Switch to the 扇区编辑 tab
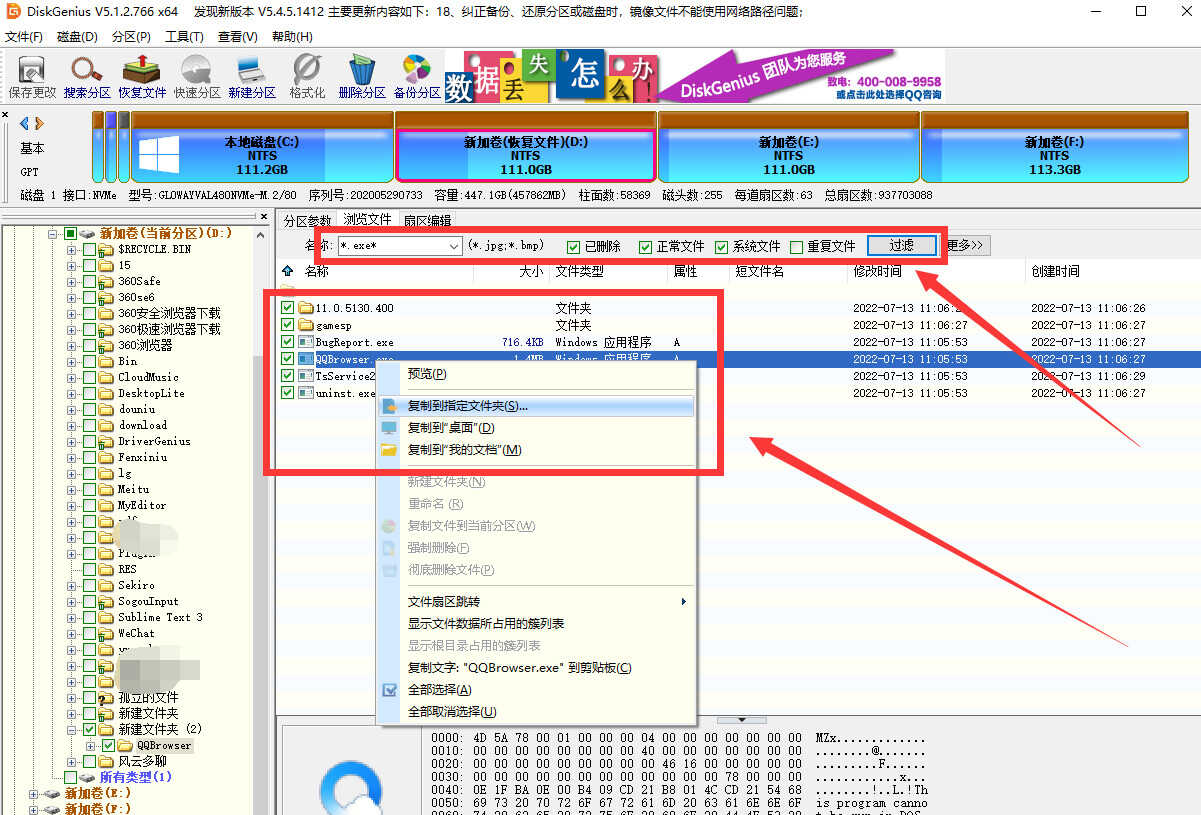The image size is (1201, 815). (x=427, y=220)
